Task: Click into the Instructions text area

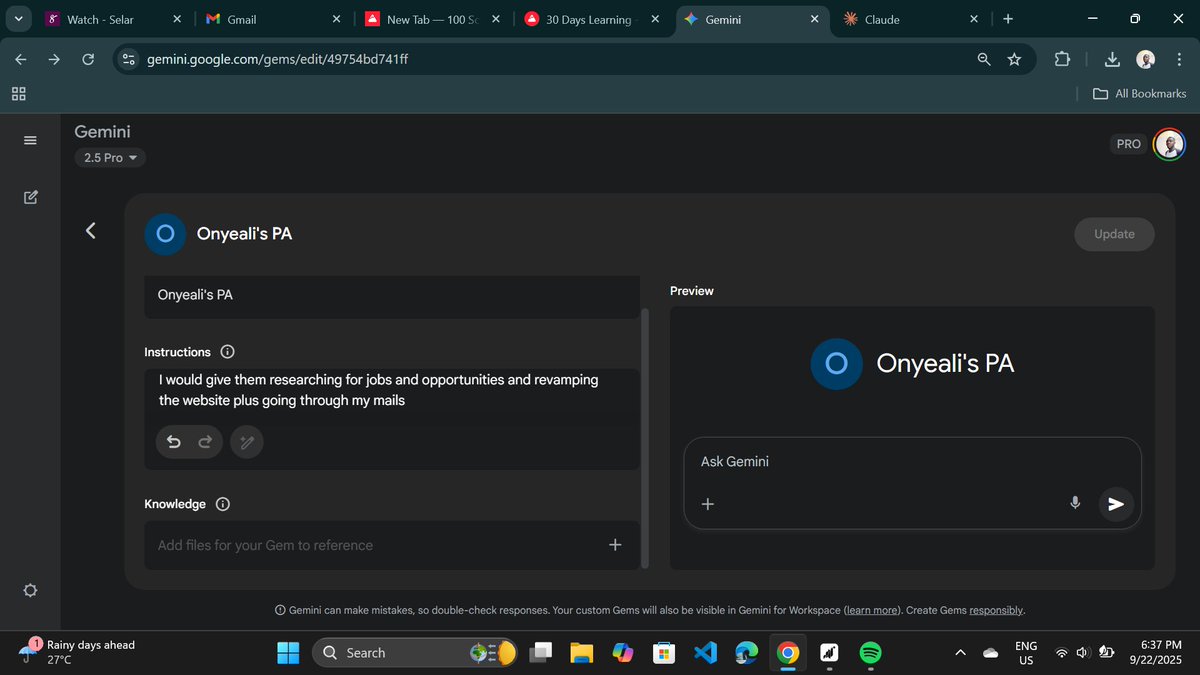Action: point(392,391)
